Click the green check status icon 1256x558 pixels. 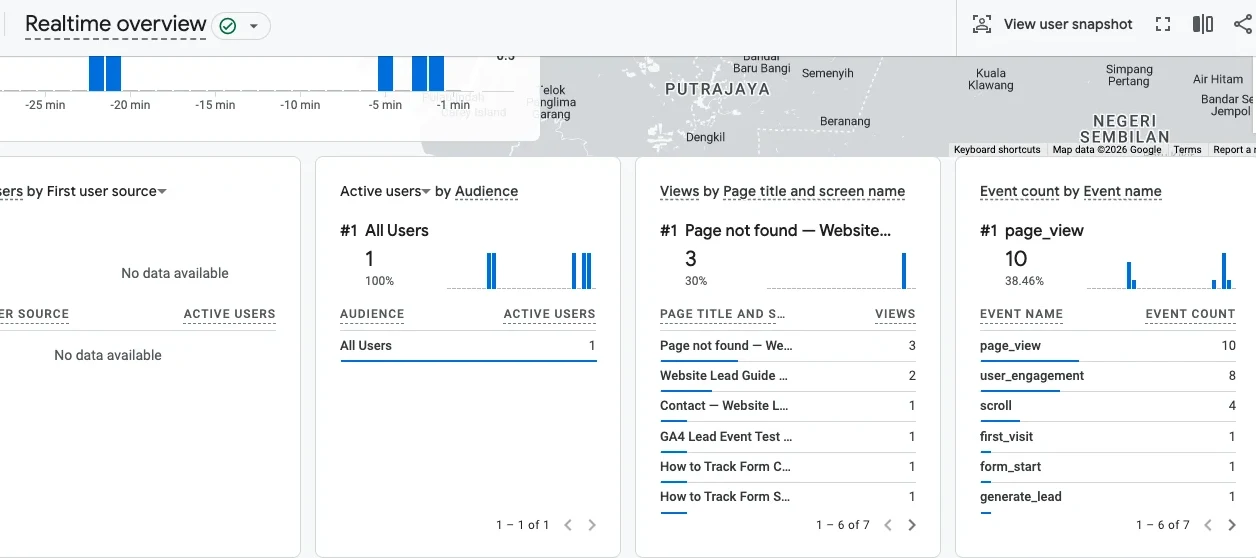tap(228, 25)
